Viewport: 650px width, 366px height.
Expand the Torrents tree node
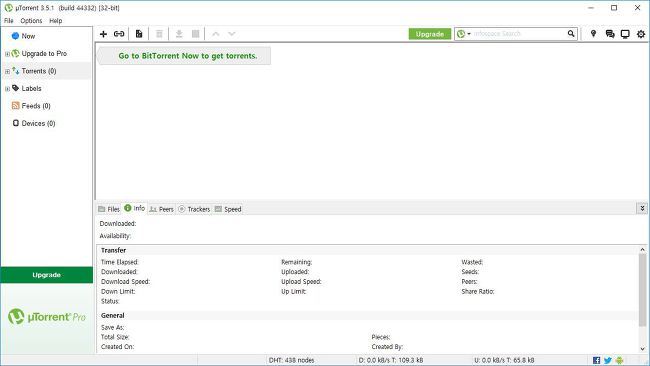tap(7, 71)
